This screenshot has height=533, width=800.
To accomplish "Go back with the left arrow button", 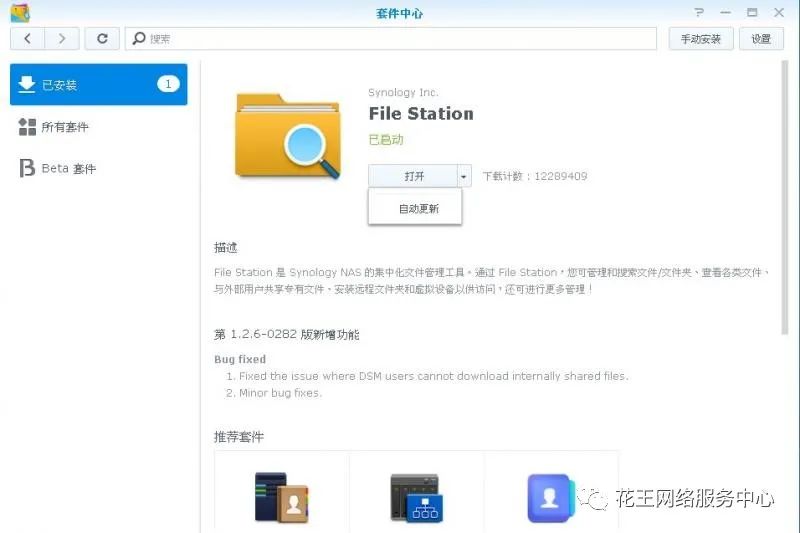I will [28, 38].
